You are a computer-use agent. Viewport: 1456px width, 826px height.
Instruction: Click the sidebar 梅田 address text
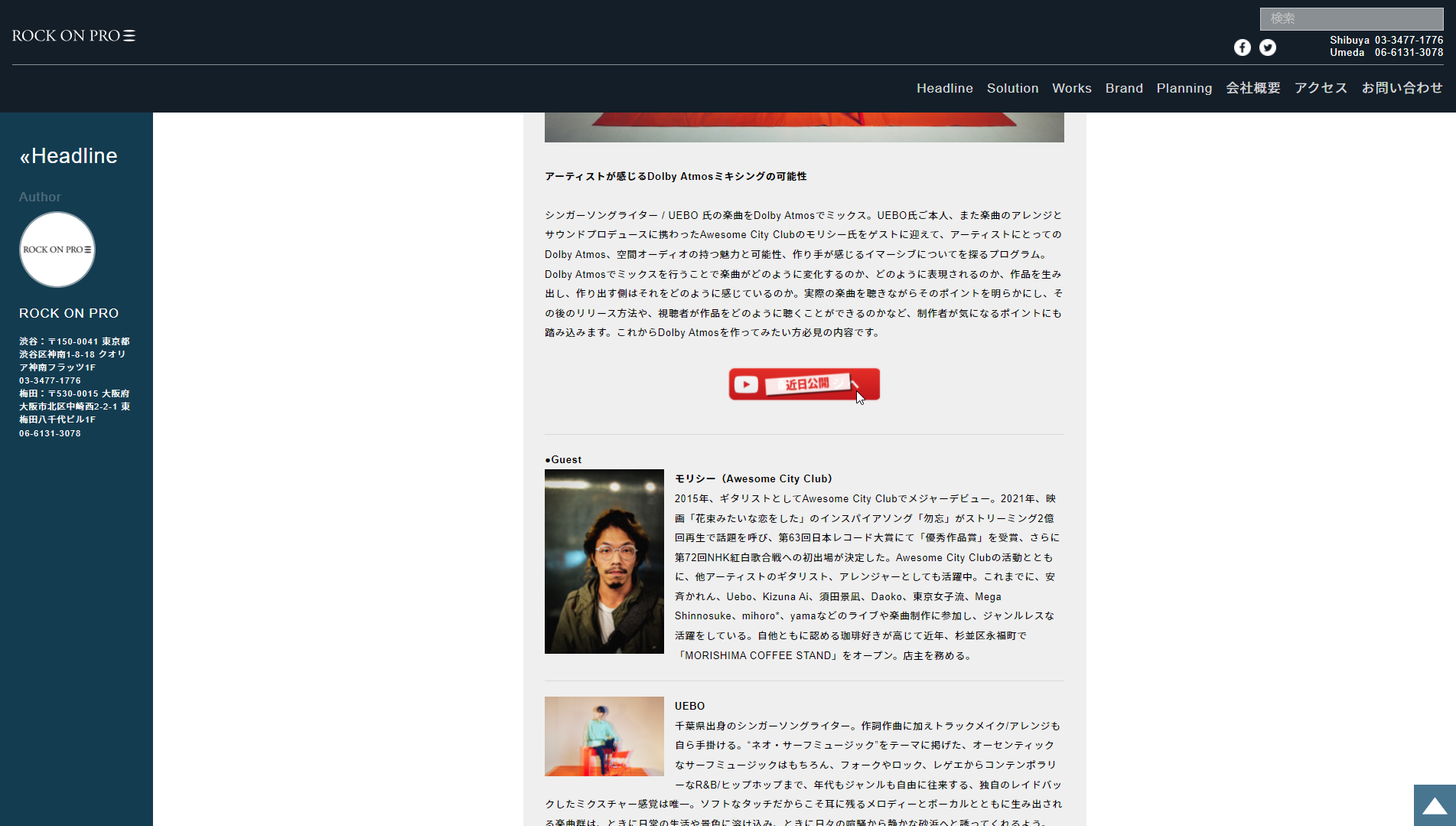point(74,406)
